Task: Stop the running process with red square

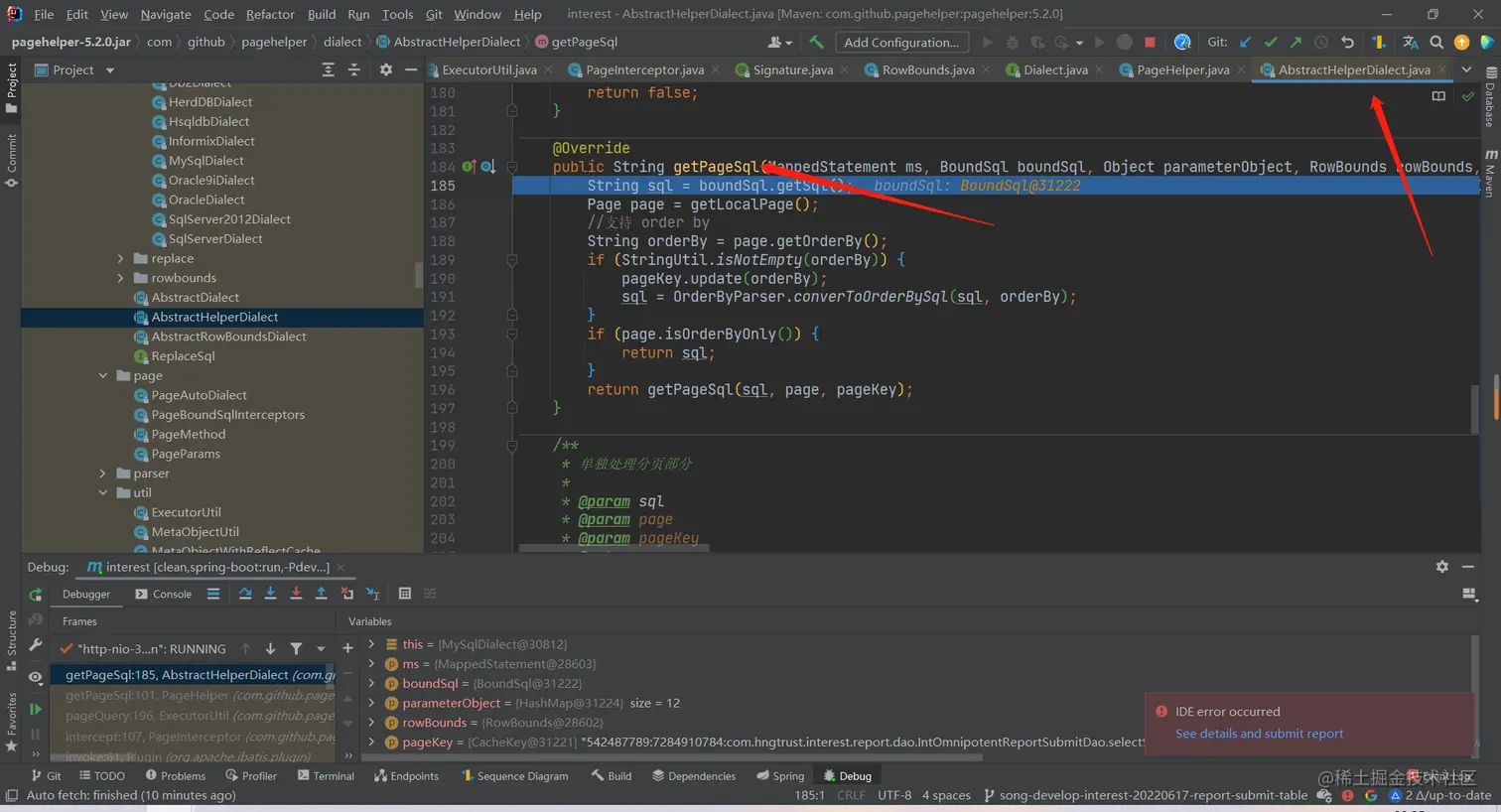Action: pyautogui.click(x=1150, y=42)
